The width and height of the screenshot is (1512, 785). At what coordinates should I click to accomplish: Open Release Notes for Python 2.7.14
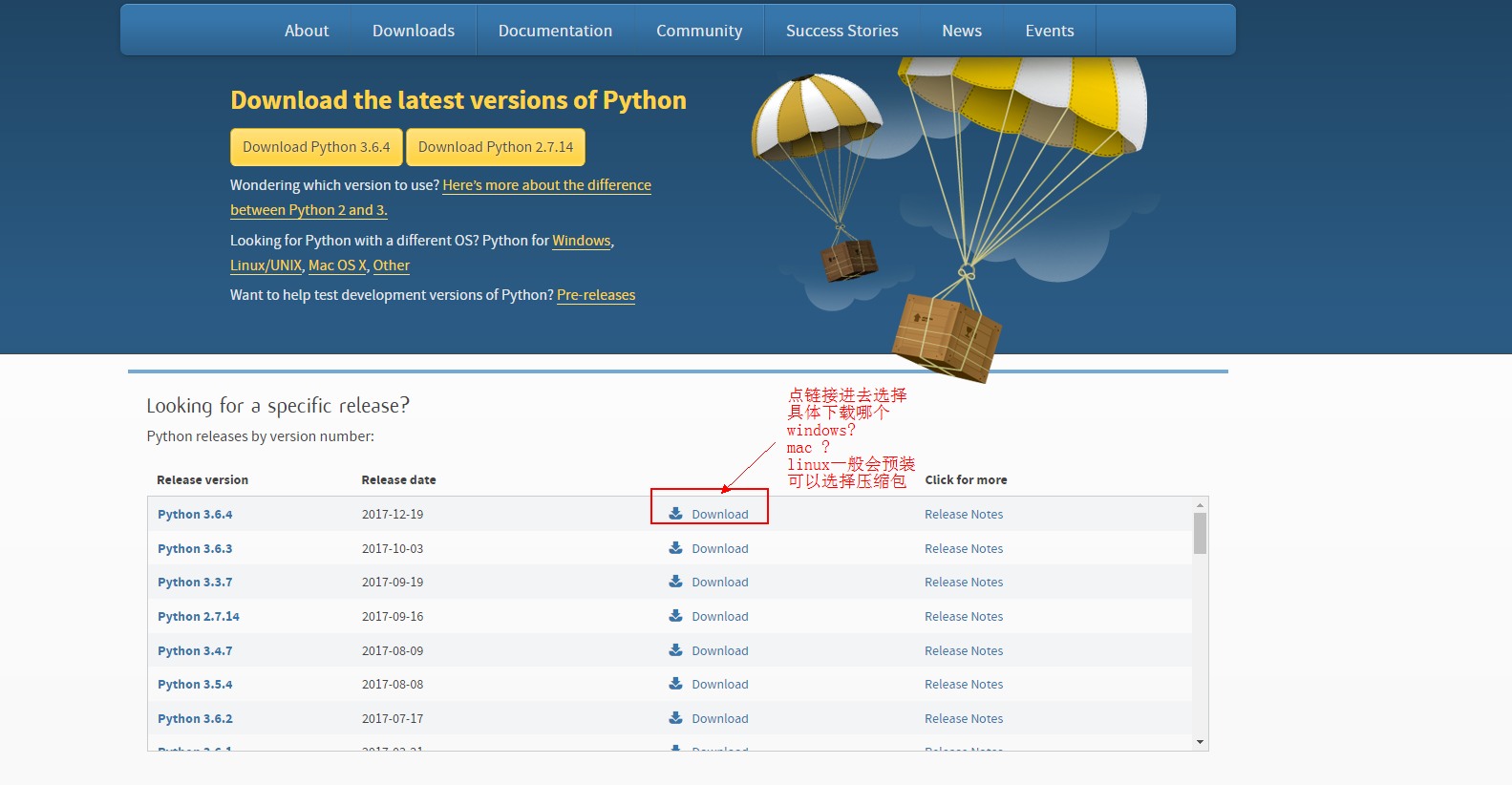click(964, 616)
